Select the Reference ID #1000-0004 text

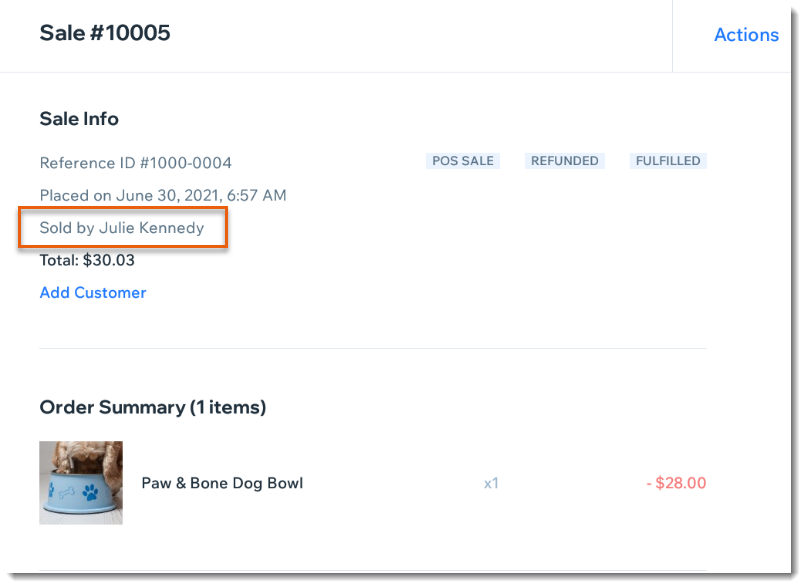coord(136,163)
